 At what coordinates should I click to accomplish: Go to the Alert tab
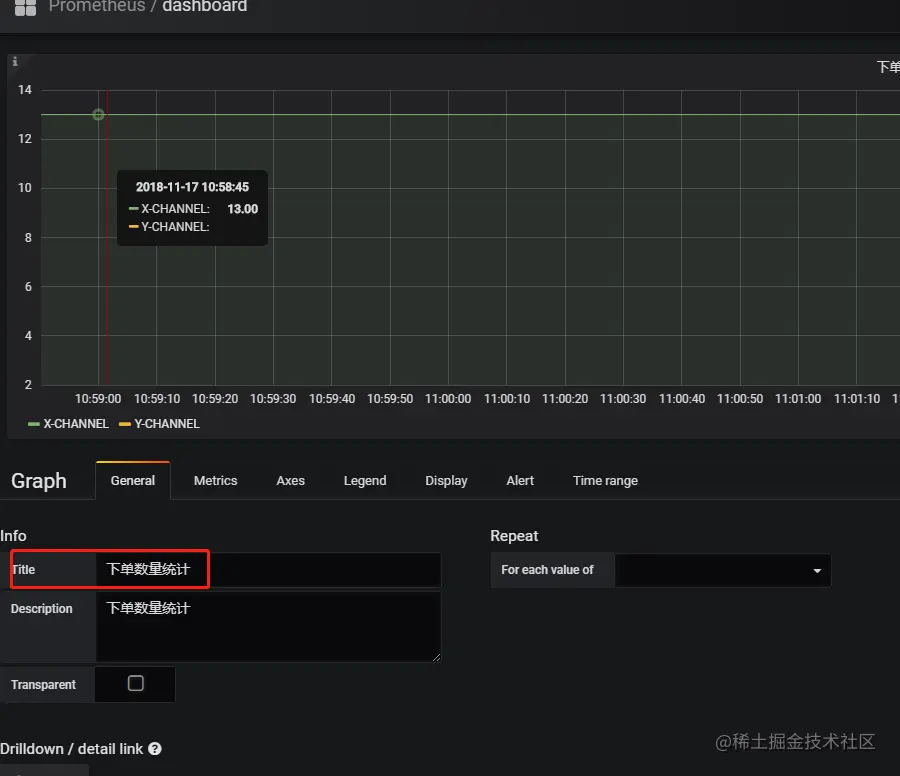pos(520,480)
